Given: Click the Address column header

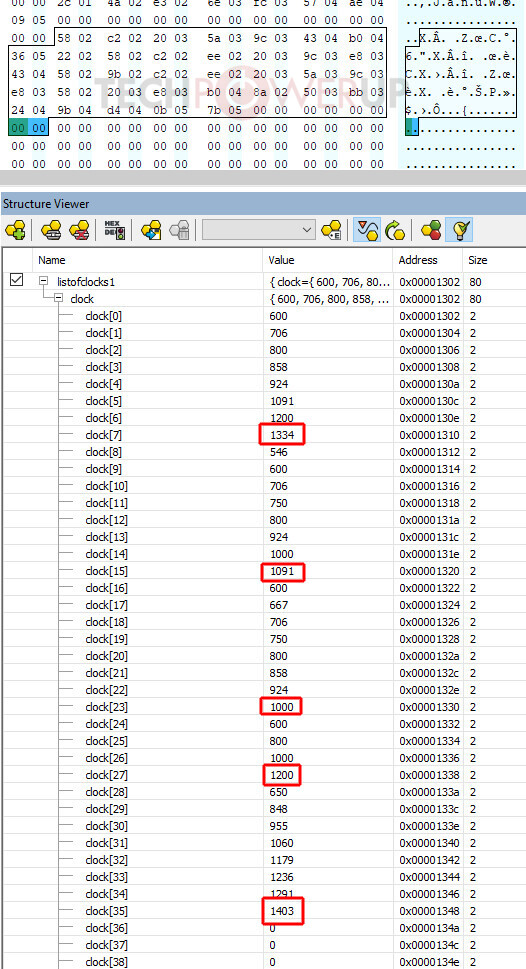Looking at the screenshot, I should click(428, 260).
